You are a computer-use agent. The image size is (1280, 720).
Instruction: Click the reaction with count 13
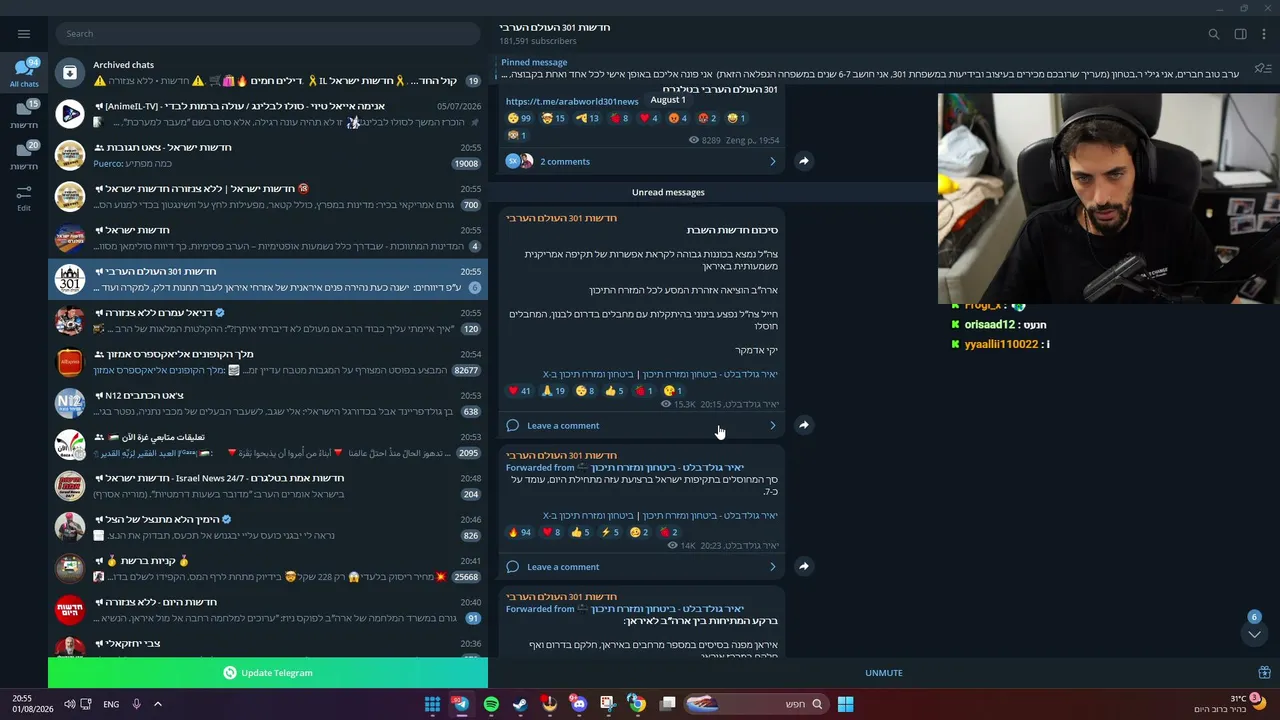(588, 118)
